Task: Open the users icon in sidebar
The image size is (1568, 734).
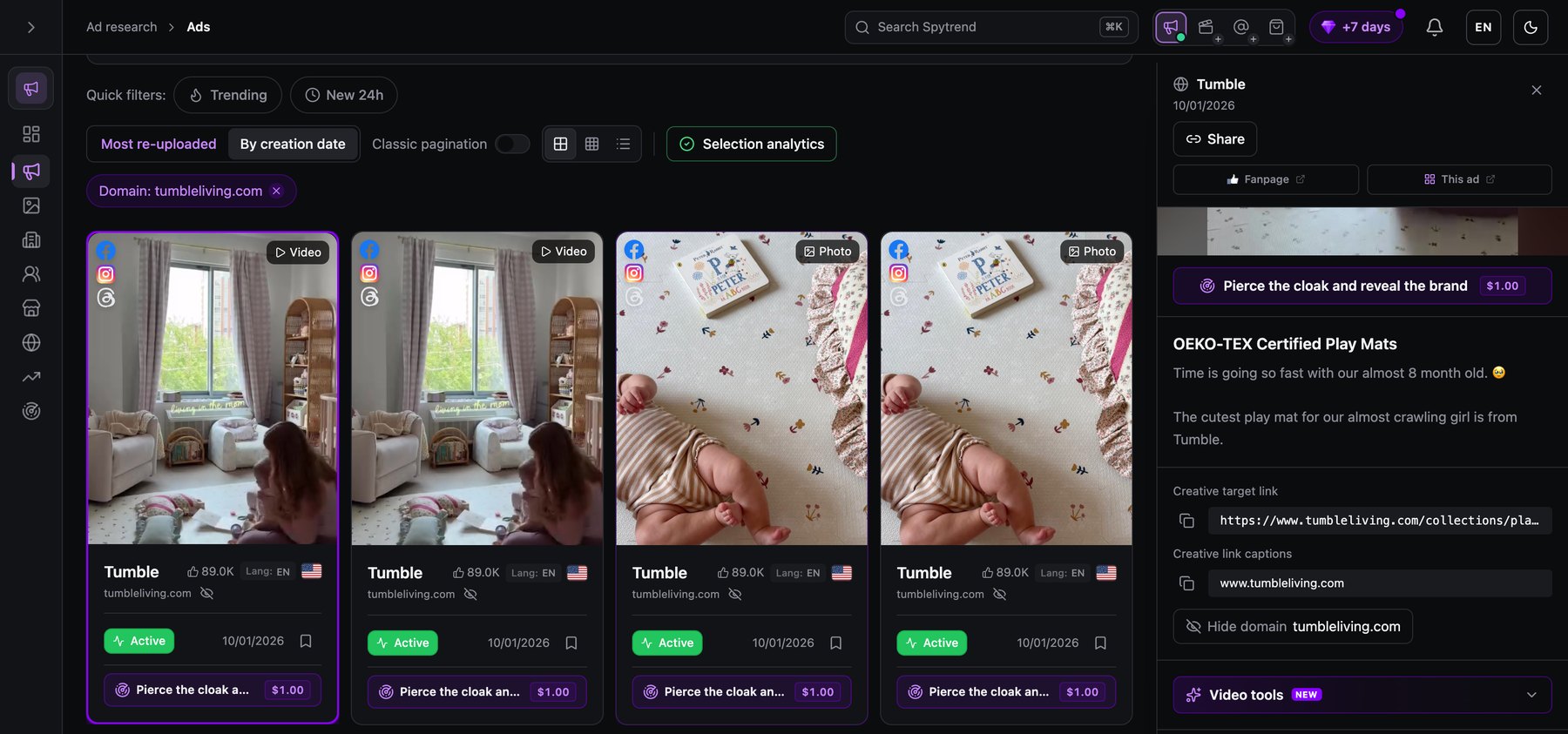Action: click(x=31, y=274)
